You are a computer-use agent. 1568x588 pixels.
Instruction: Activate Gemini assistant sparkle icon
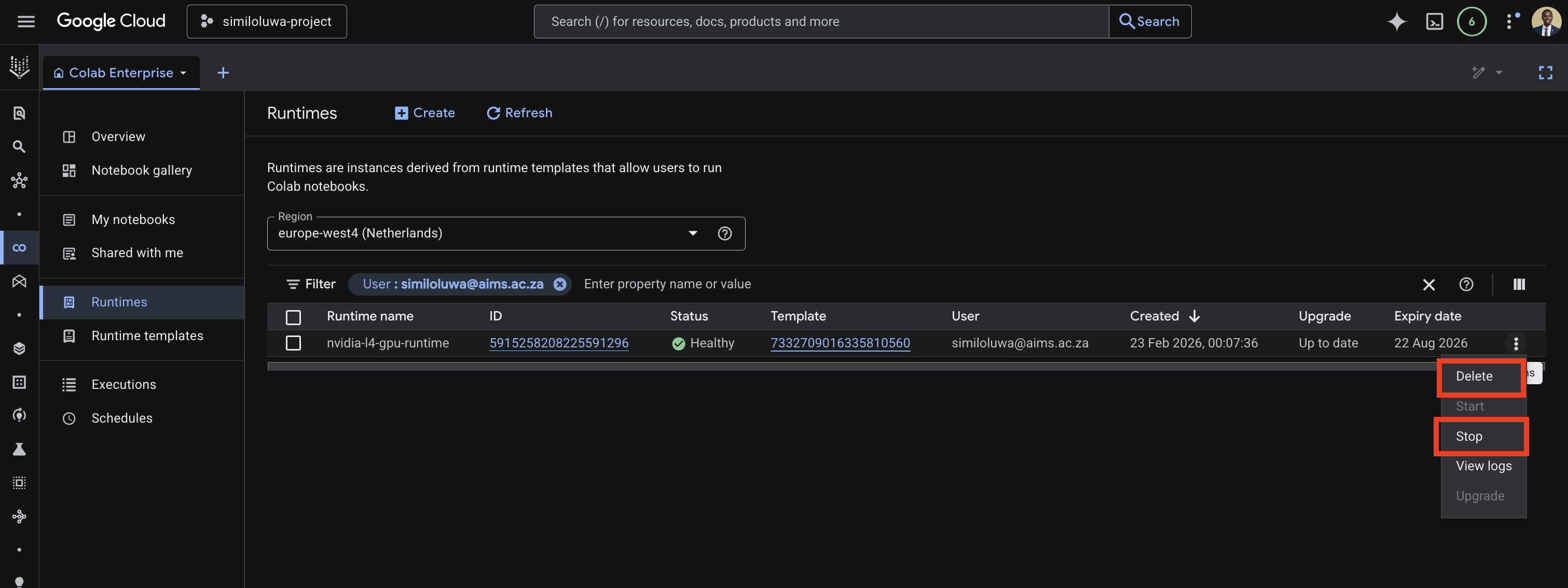[1397, 21]
